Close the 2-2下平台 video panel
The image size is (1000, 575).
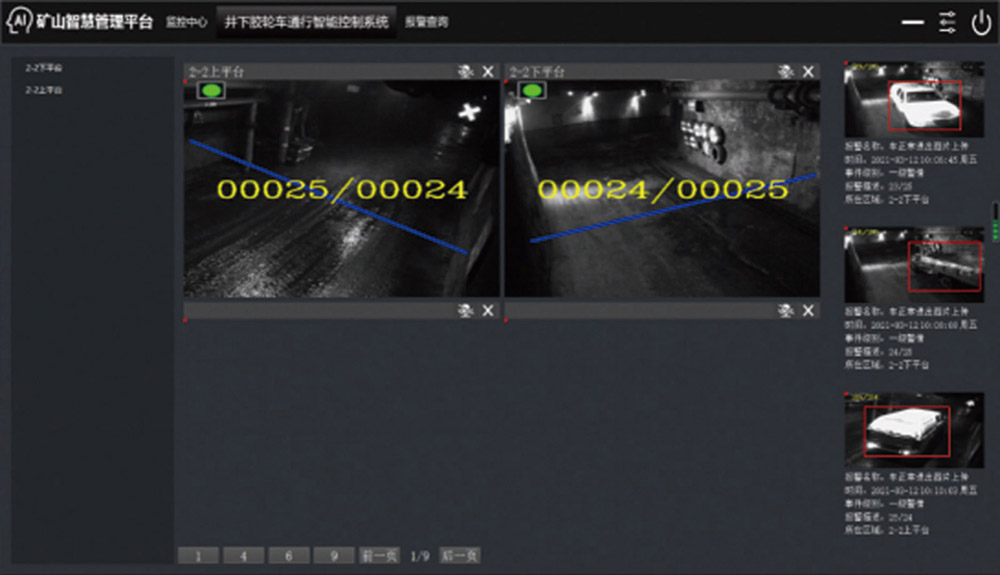pyautogui.click(x=809, y=71)
